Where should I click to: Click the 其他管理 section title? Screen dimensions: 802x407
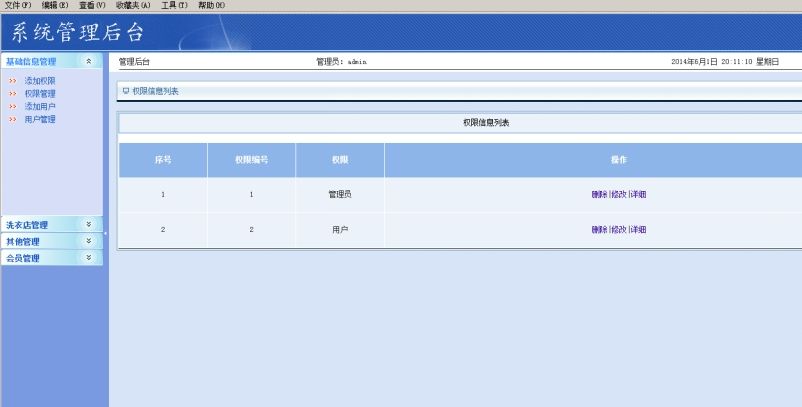point(23,241)
